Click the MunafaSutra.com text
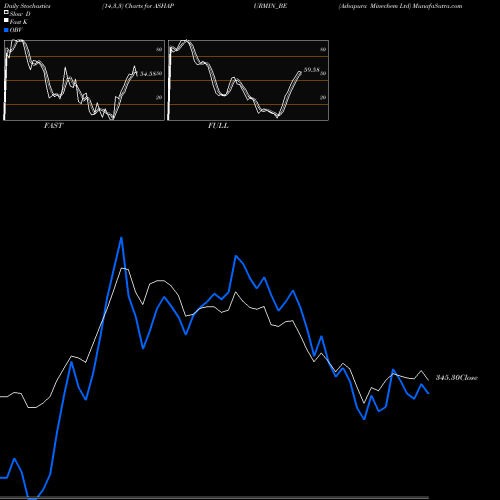The width and height of the screenshot is (500, 500). [437, 6]
